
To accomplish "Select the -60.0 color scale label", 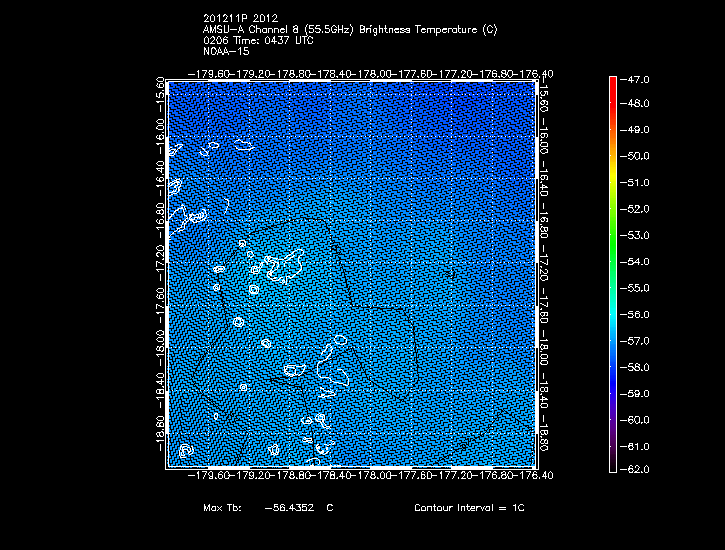I will [x=638, y=419].
